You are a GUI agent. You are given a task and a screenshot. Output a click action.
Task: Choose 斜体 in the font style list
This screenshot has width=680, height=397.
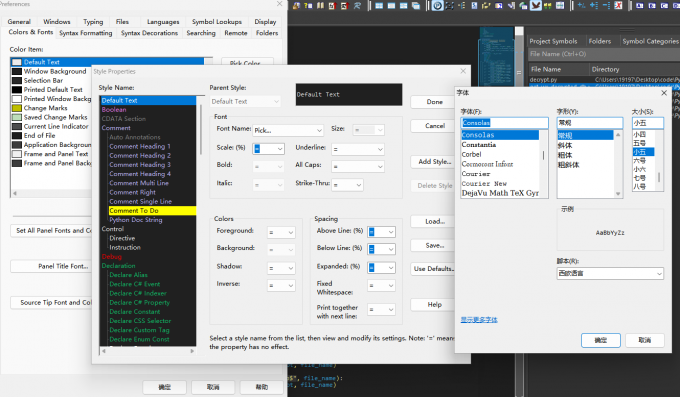point(565,145)
